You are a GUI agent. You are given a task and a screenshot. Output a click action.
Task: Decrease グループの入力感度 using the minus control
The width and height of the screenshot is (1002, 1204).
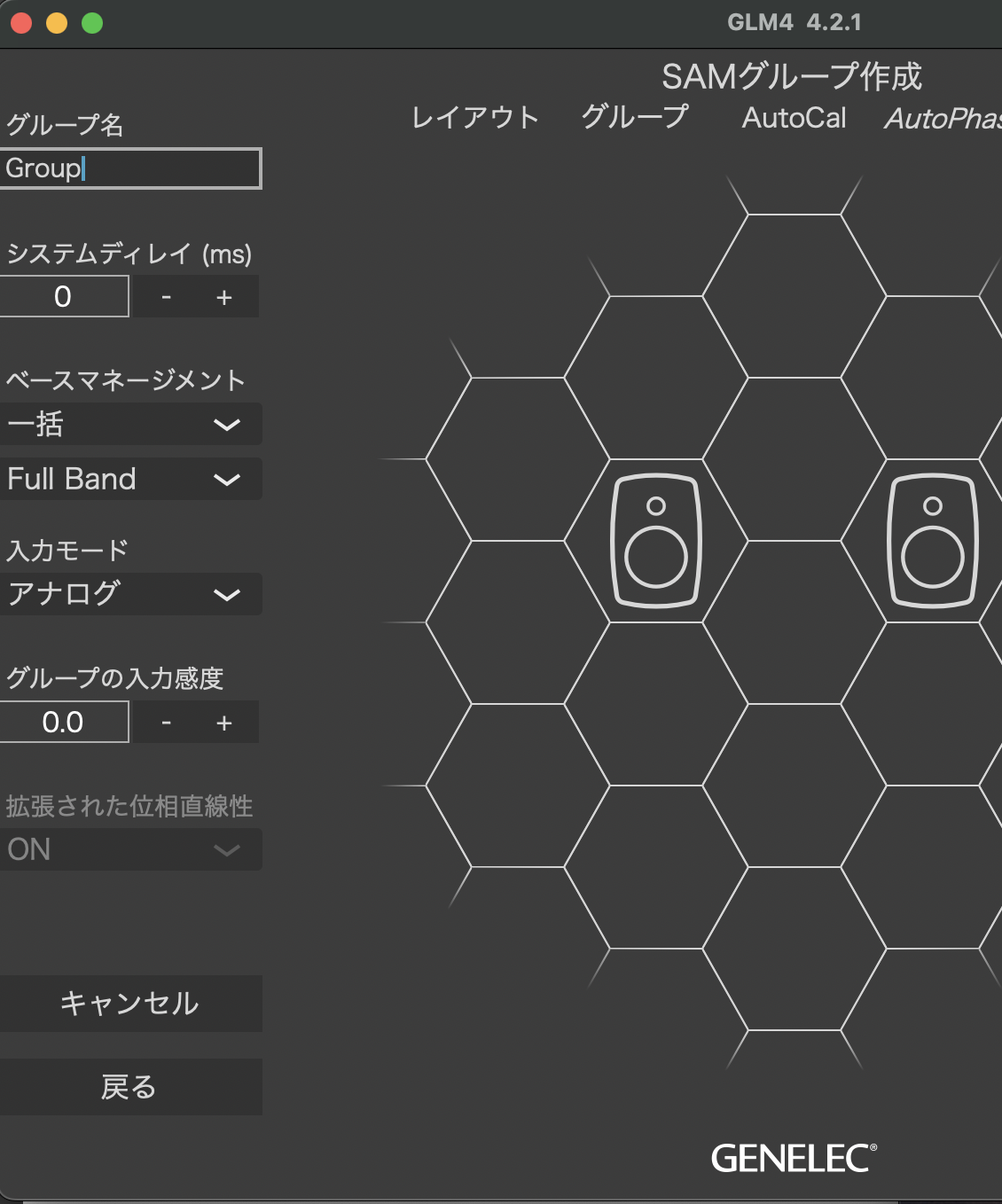(166, 722)
